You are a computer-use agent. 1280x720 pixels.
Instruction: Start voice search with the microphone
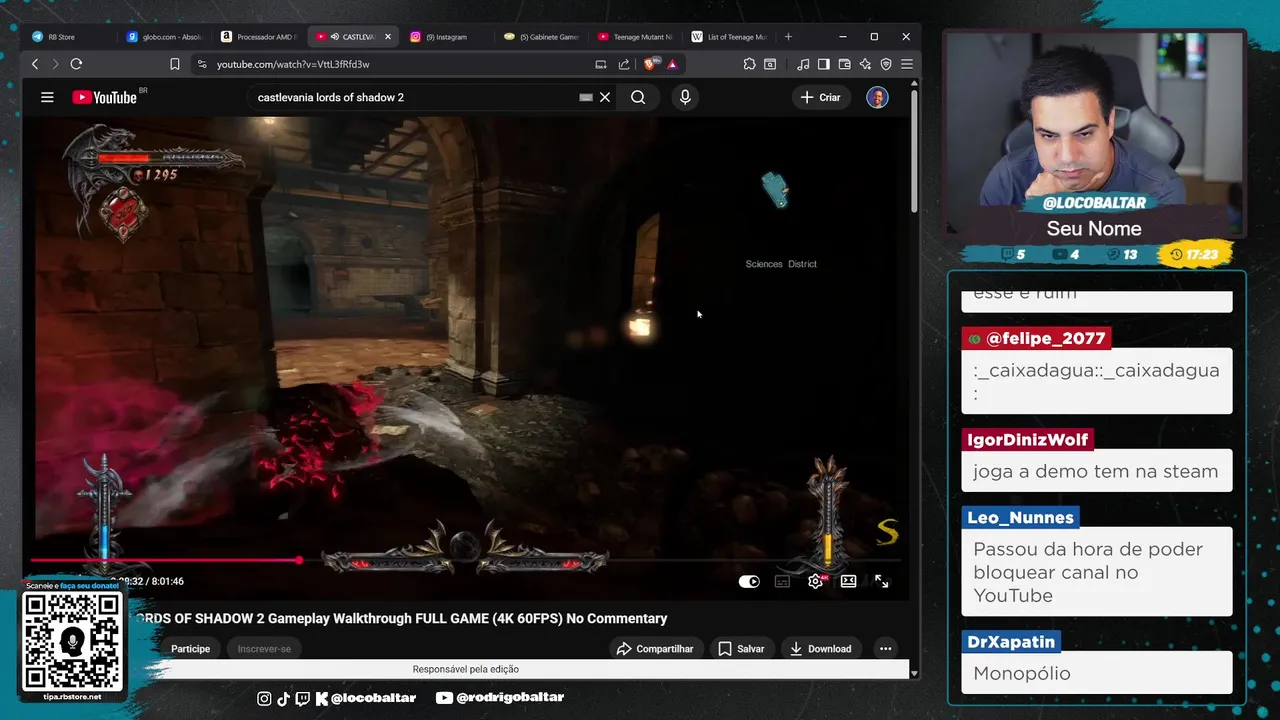tap(685, 97)
